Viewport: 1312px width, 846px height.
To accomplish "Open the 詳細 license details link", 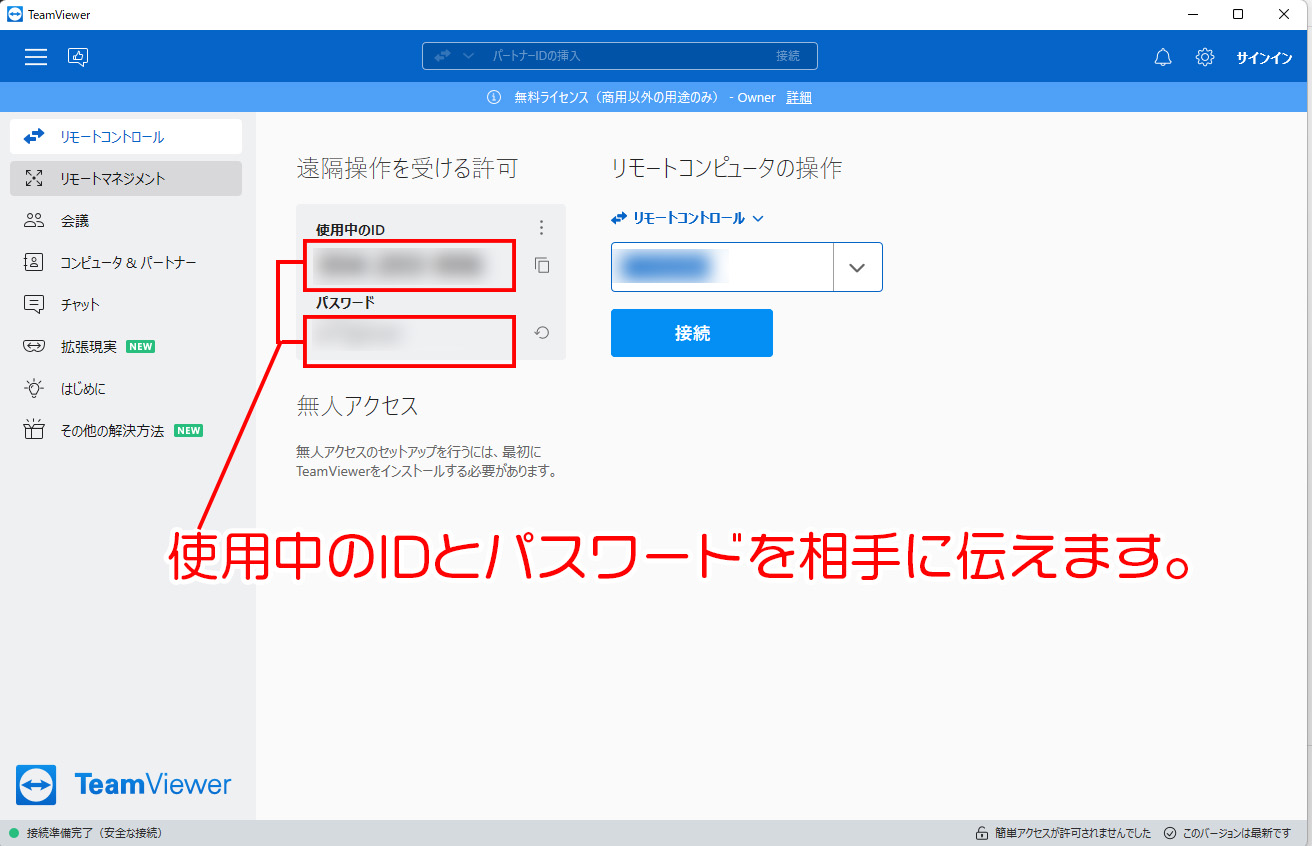I will 799,97.
